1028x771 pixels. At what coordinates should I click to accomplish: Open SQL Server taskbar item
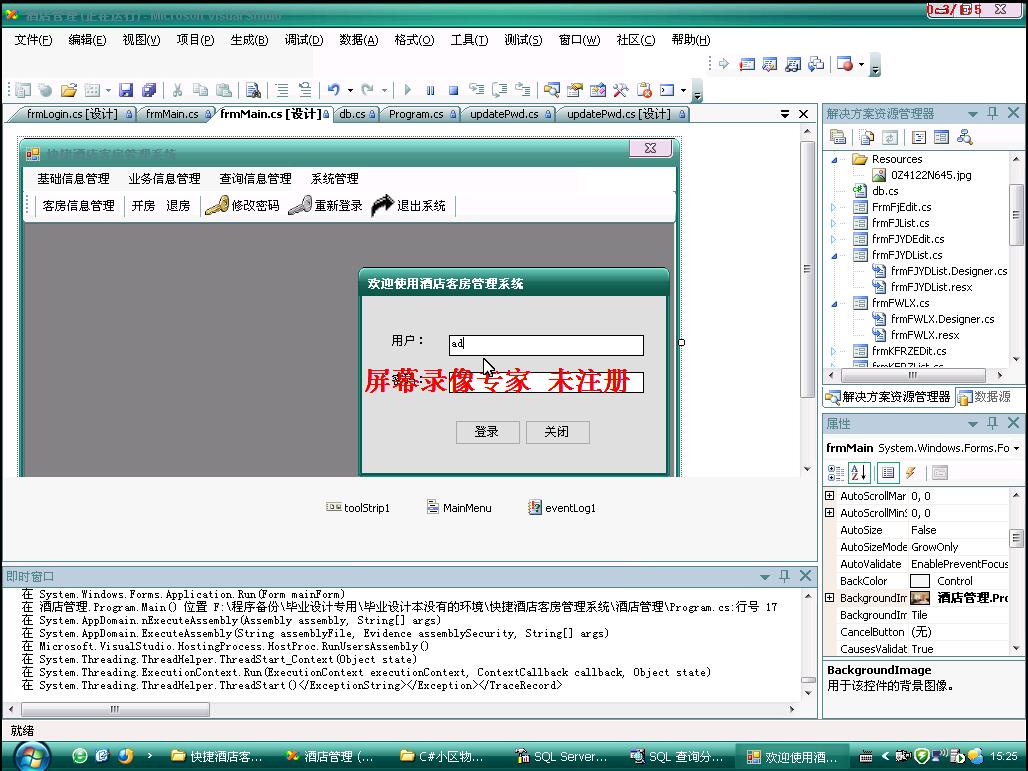coord(561,756)
